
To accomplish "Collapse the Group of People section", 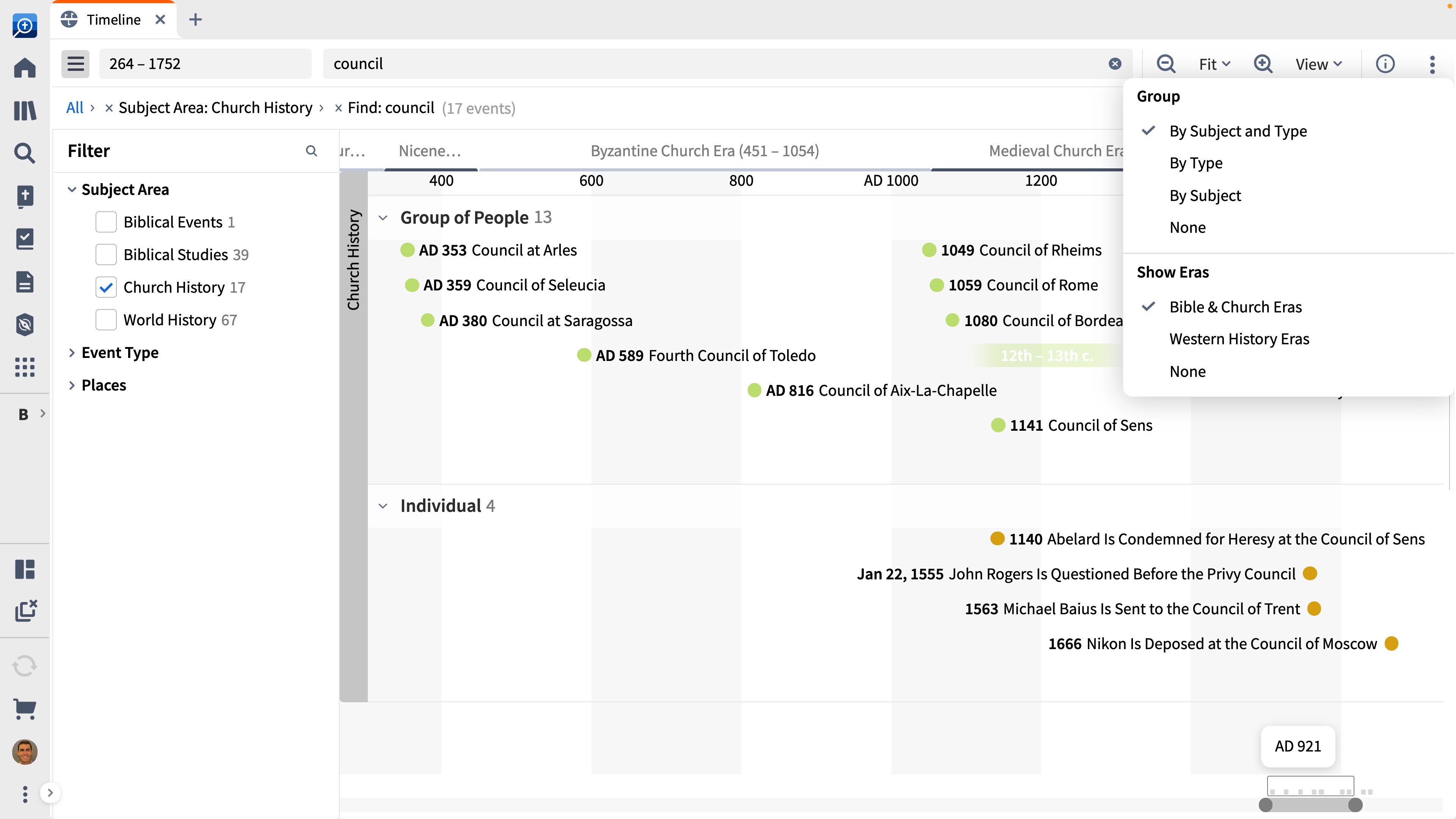I will pyautogui.click(x=383, y=218).
